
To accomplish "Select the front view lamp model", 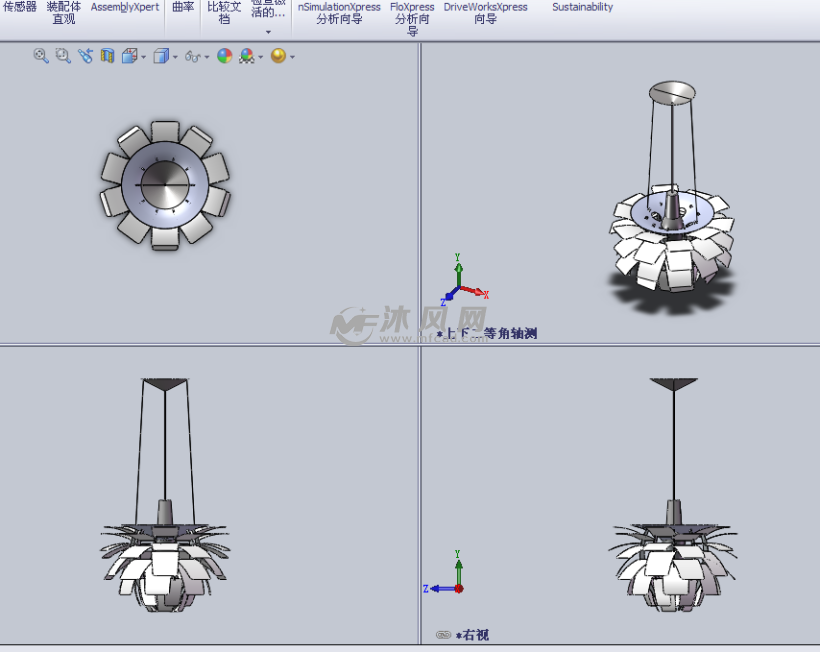I will (x=165, y=494).
